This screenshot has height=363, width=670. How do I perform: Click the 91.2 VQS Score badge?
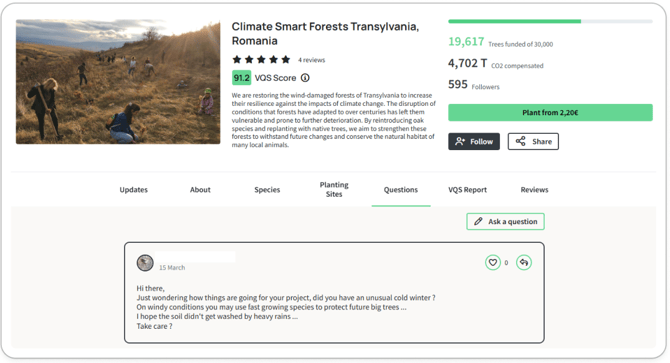(x=241, y=78)
